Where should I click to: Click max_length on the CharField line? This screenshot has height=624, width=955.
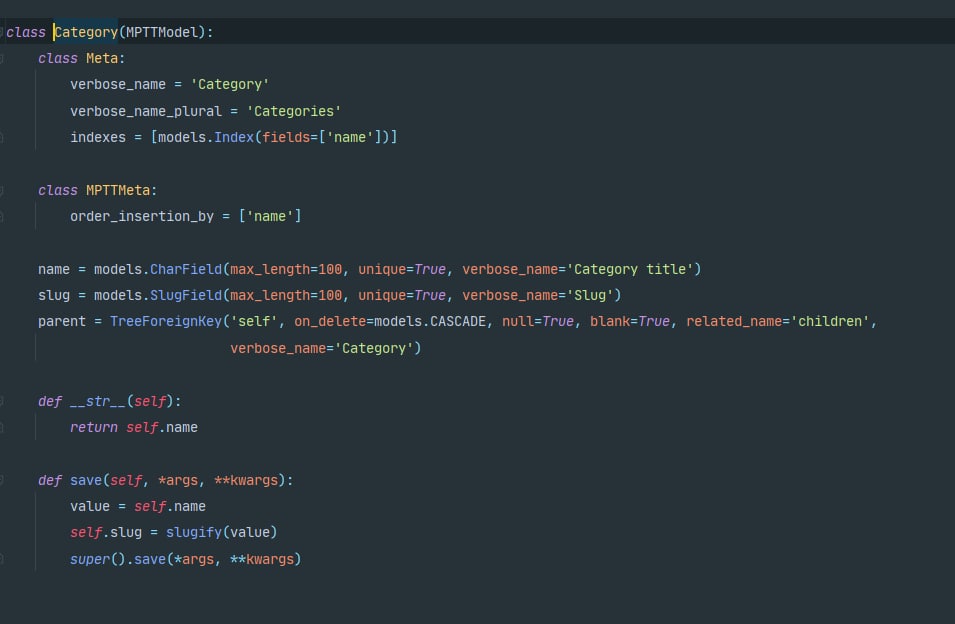(270, 270)
